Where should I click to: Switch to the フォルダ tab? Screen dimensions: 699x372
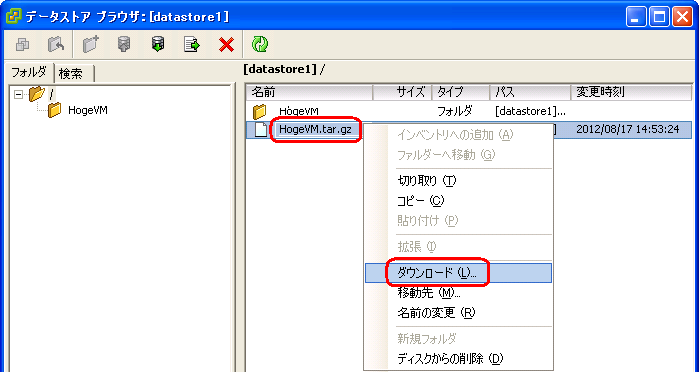29,72
